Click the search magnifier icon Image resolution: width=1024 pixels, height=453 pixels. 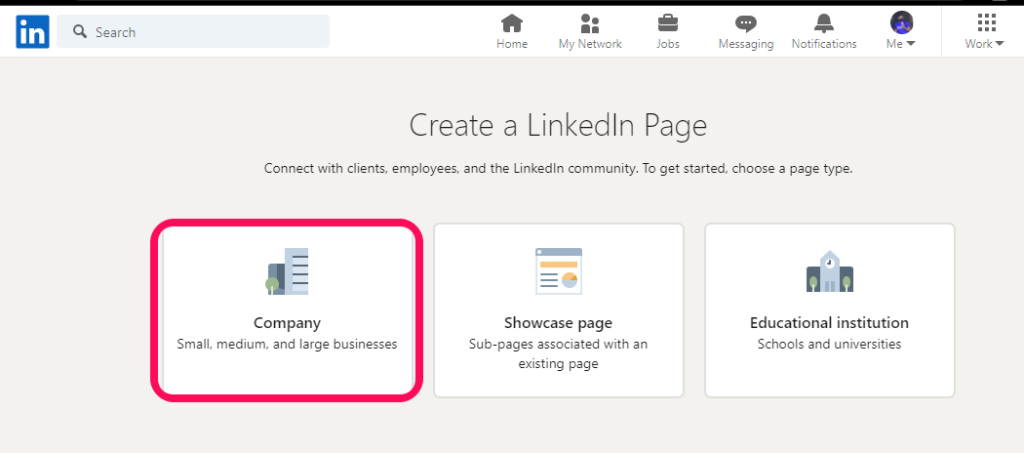tap(80, 31)
